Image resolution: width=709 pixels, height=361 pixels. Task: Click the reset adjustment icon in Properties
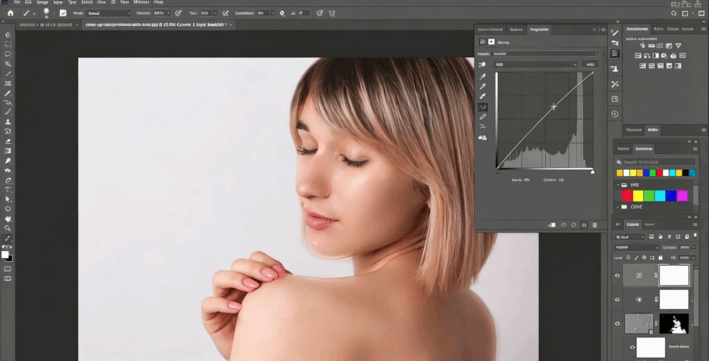pos(573,225)
